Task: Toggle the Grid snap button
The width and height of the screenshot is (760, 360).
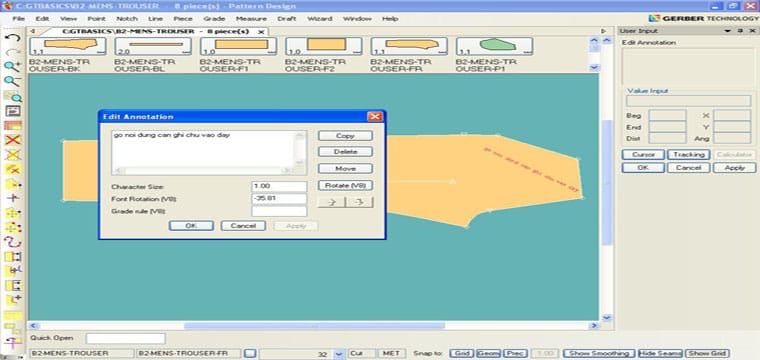Action: click(x=461, y=354)
